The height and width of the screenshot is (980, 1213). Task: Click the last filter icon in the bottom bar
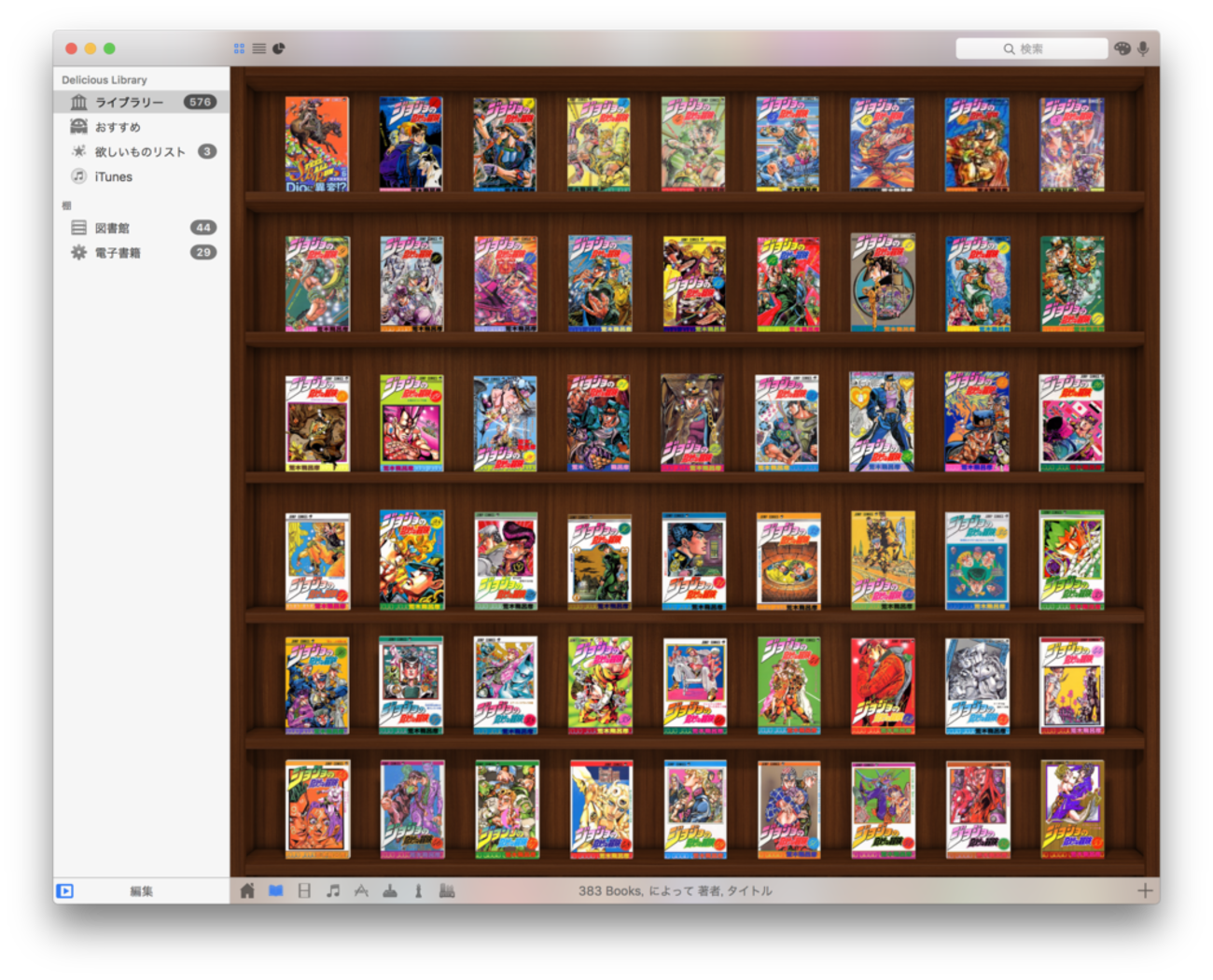pos(447,891)
